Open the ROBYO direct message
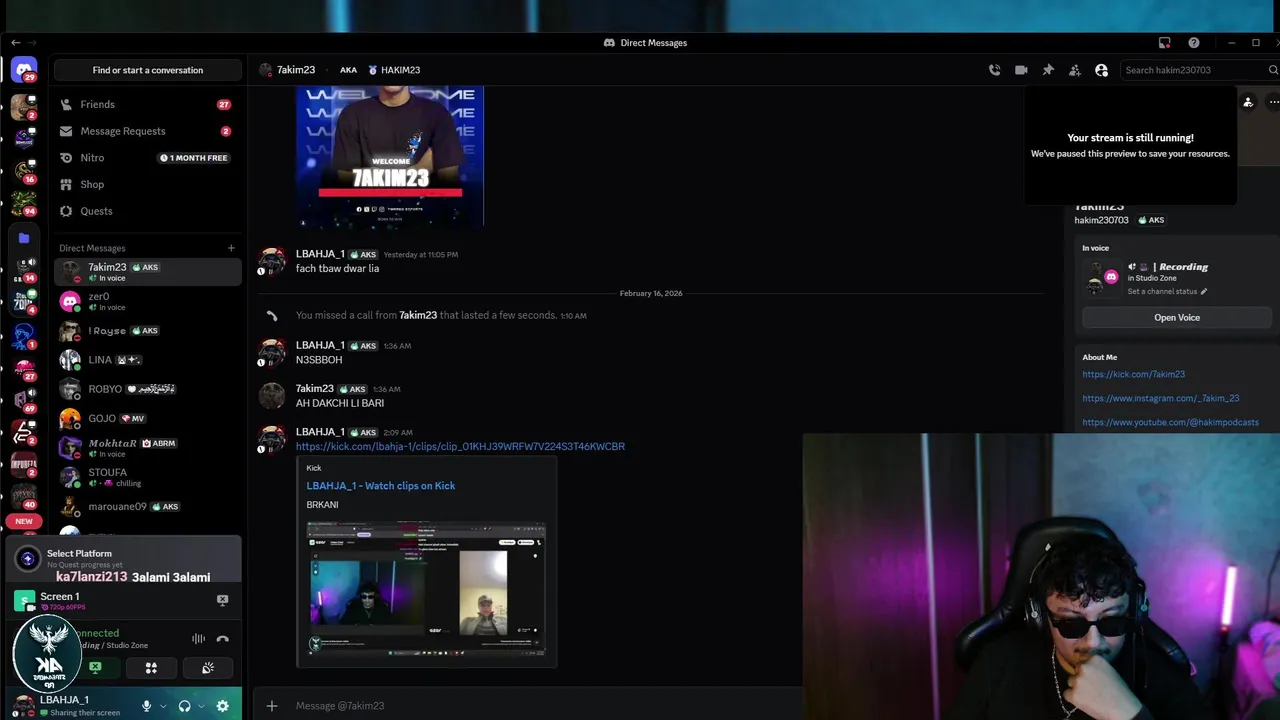Viewport: 1280px width, 720px height. coord(148,389)
